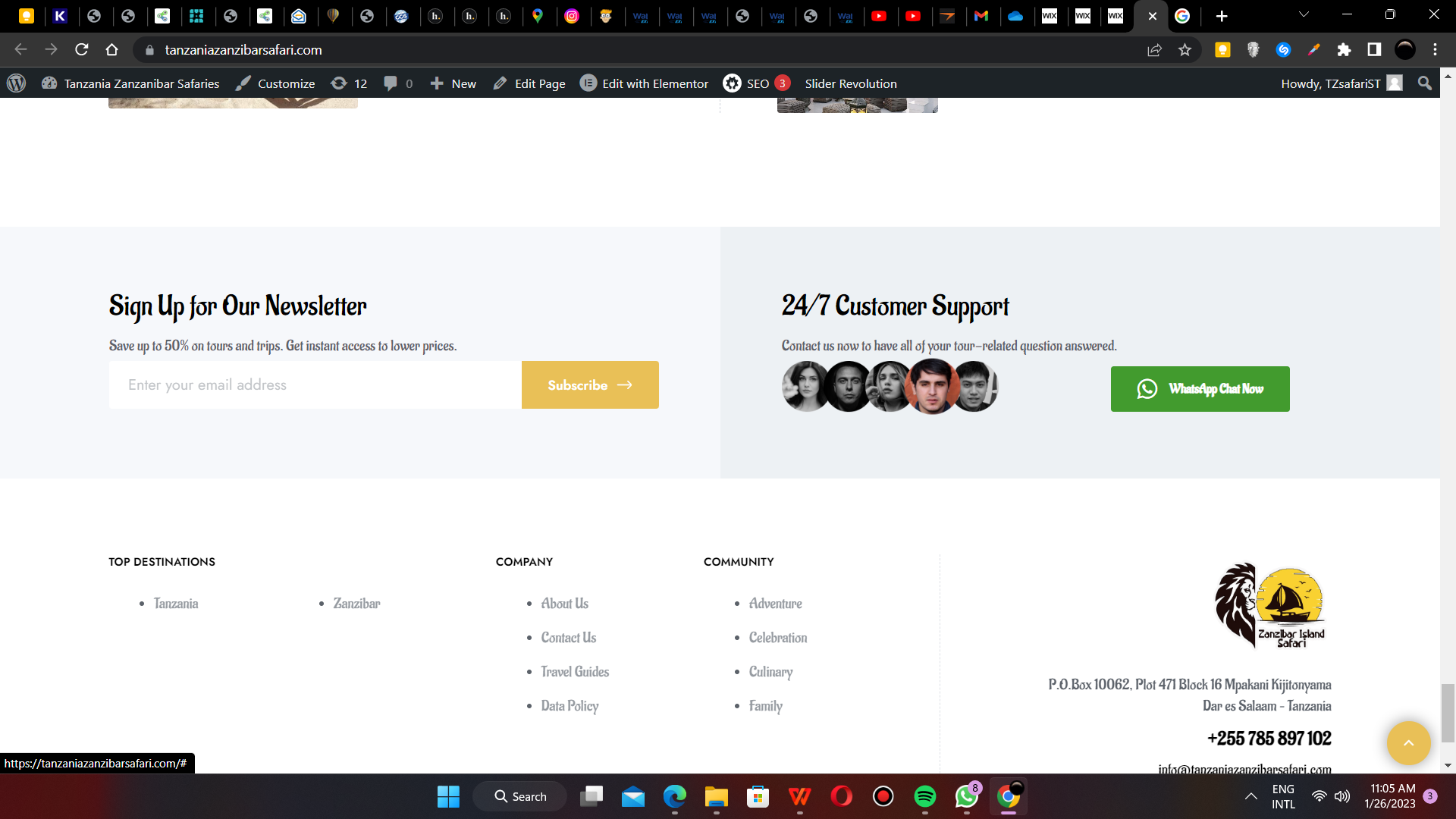Open the browser extensions puzzle icon
1456x819 pixels.
tap(1344, 50)
